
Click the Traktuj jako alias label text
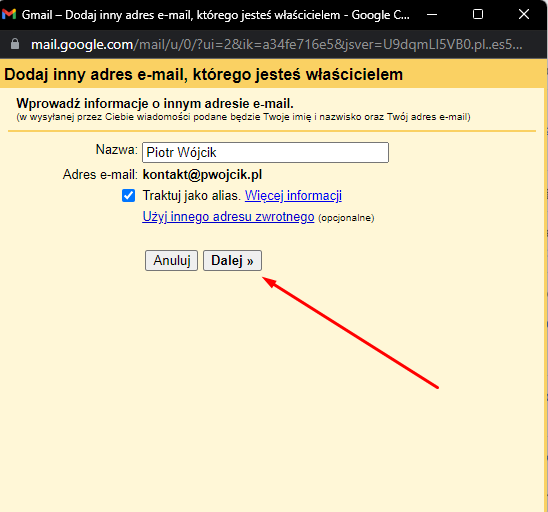[x=192, y=195]
